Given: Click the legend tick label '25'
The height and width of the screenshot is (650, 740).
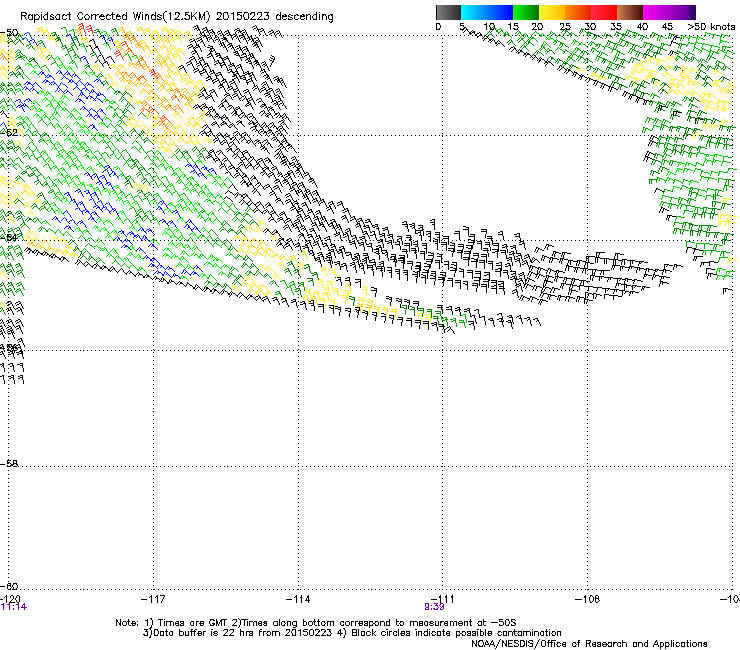Looking at the screenshot, I should (x=565, y=27).
